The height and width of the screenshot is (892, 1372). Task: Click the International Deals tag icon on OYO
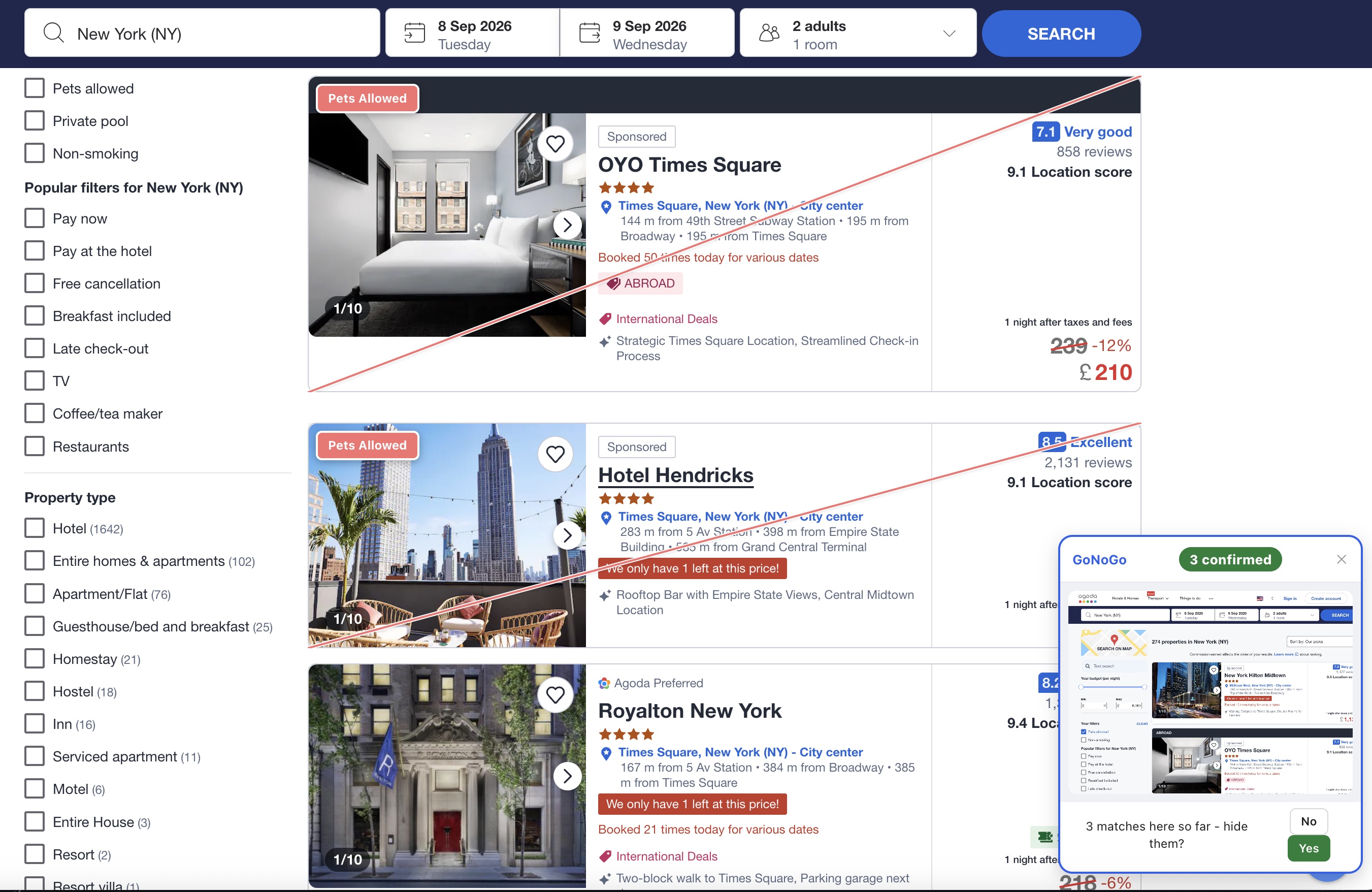click(x=605, y=319)
